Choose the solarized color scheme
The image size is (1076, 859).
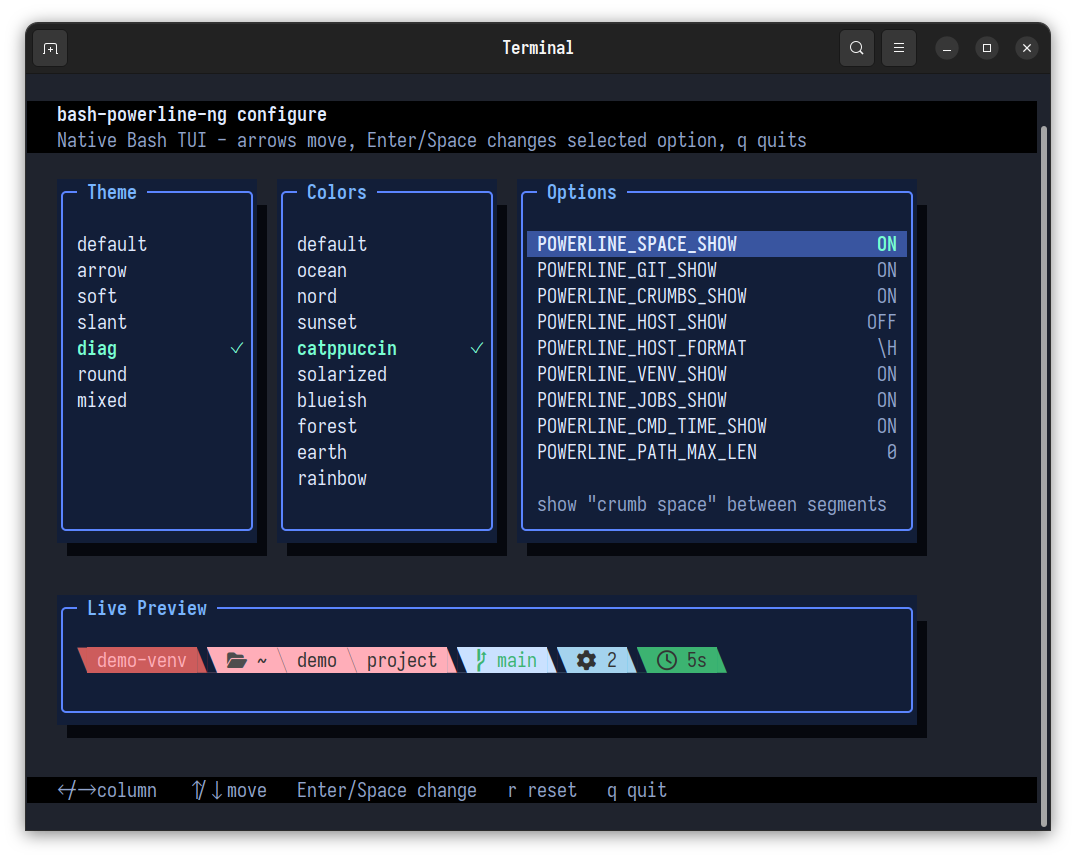(342, 375)
